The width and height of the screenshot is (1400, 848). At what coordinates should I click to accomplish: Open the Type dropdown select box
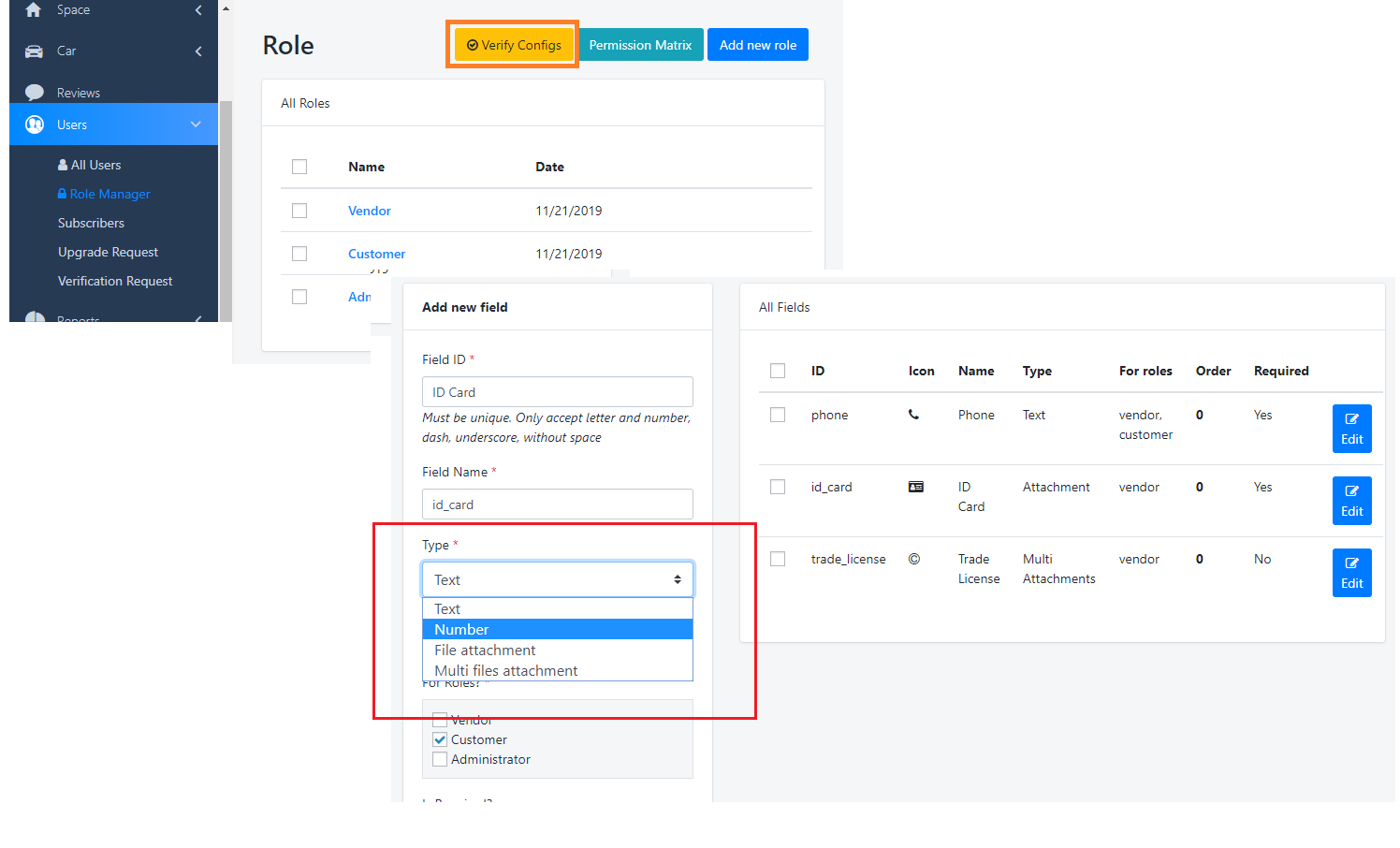(x=557, y=579)
